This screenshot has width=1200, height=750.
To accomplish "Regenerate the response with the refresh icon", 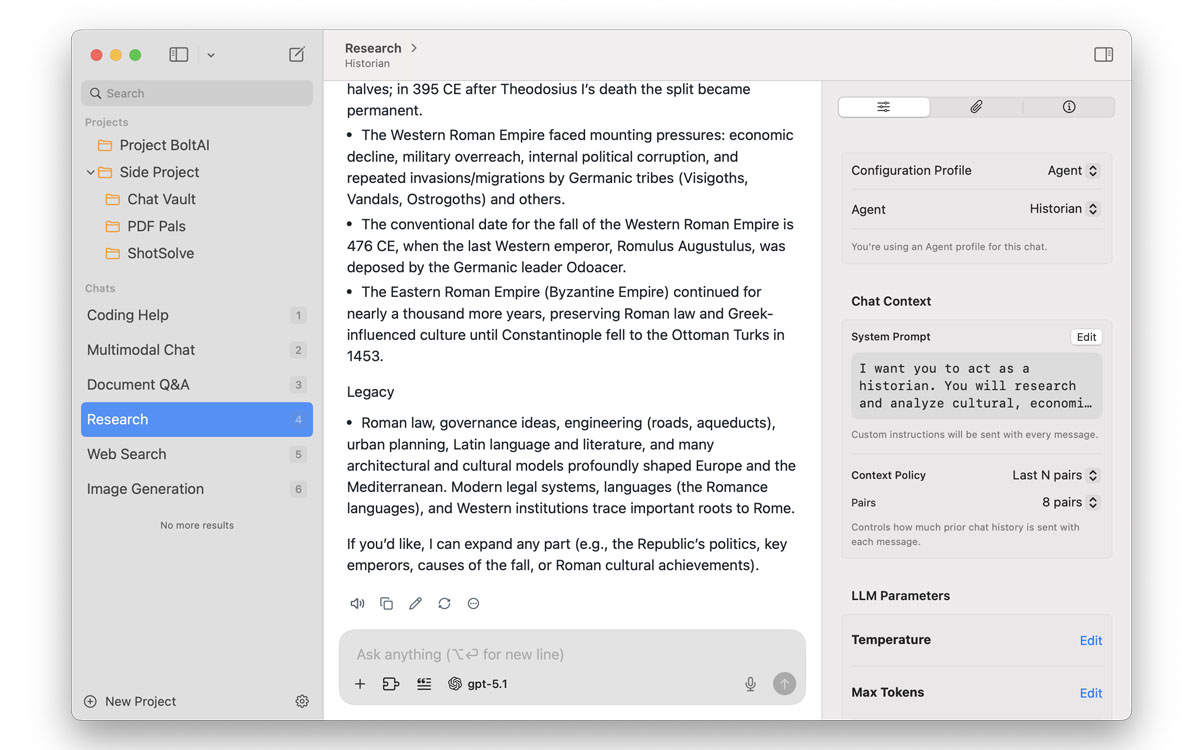I will (x=444, y=604).
